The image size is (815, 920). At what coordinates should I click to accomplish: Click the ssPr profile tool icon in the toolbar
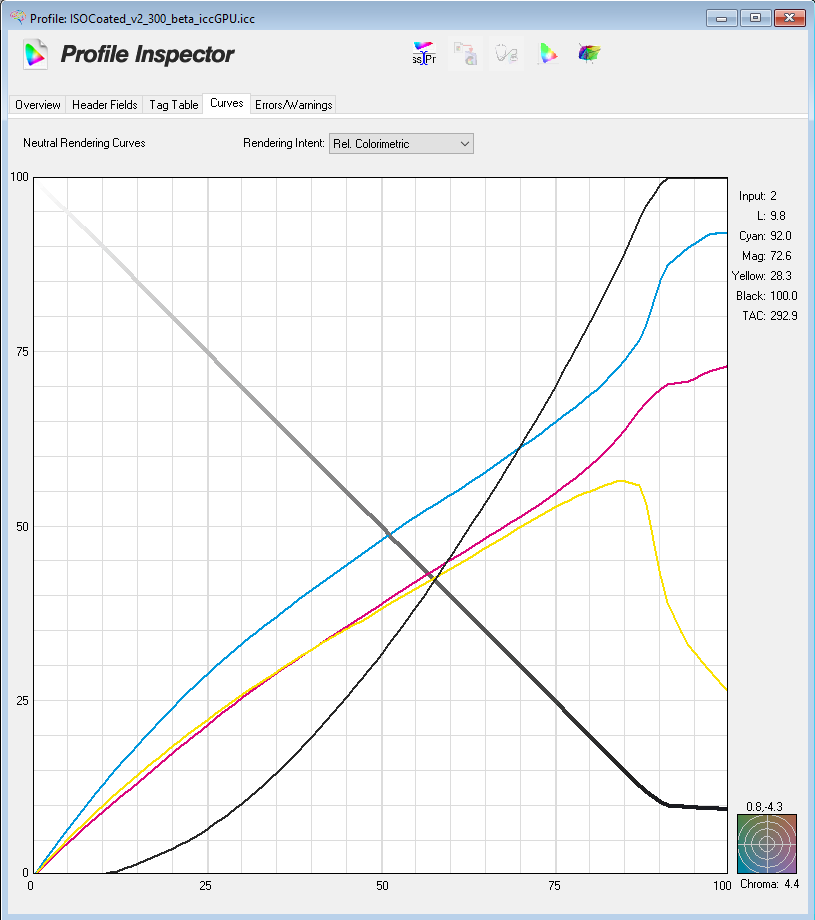click(423, 54)
